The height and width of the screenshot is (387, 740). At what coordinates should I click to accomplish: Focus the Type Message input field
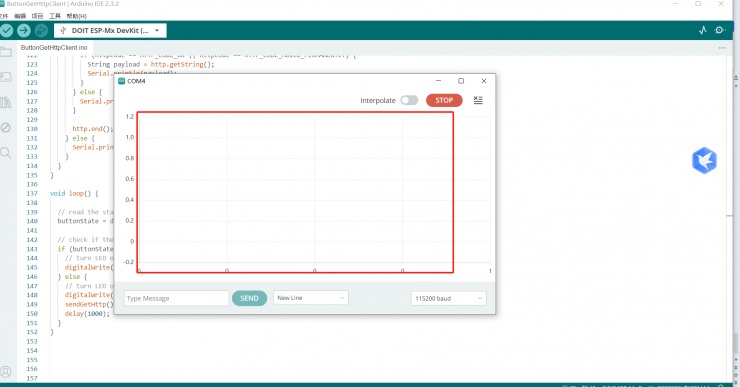177,298
